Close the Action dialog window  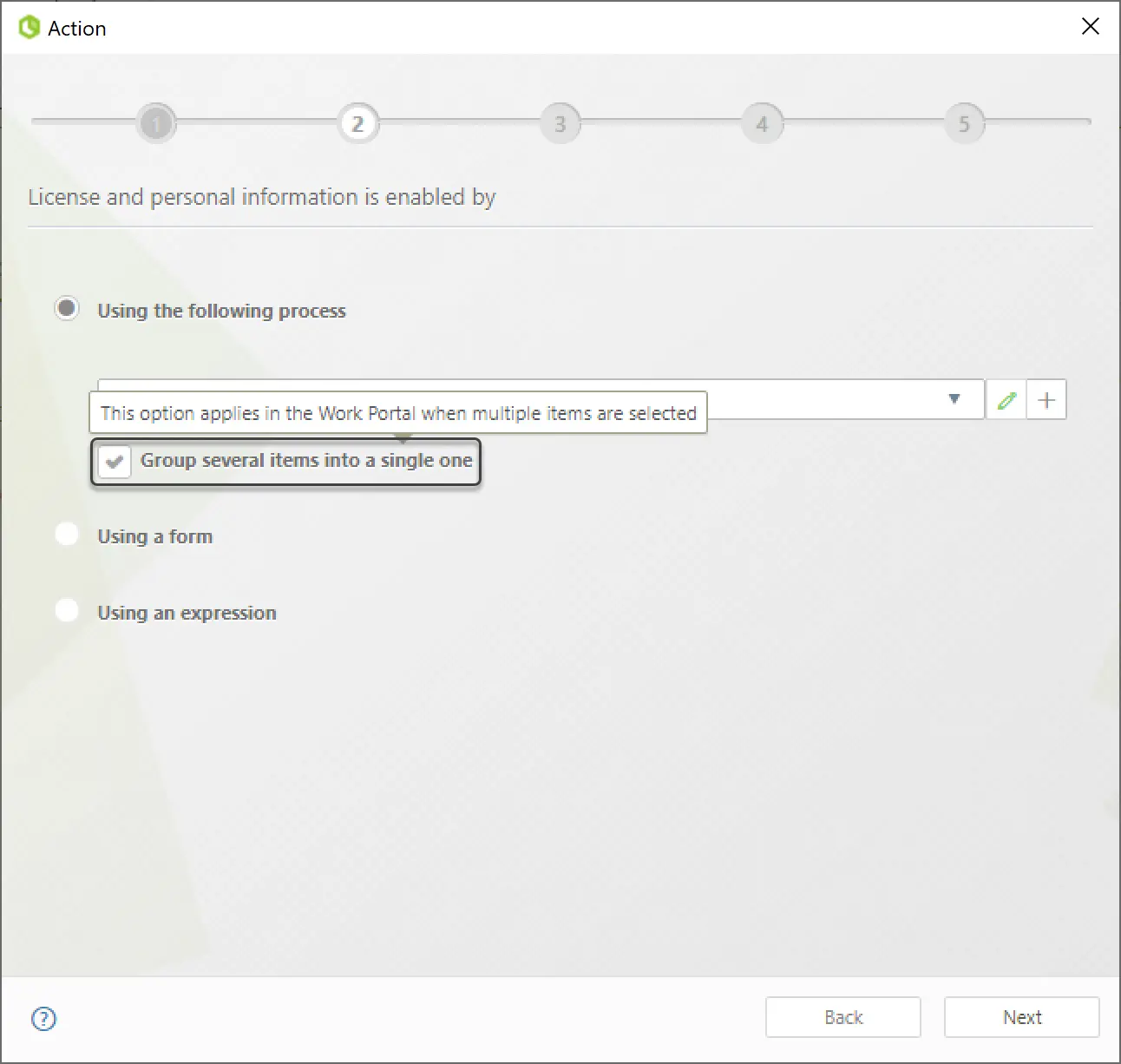pyautogui.click(x=1091, y=27)
